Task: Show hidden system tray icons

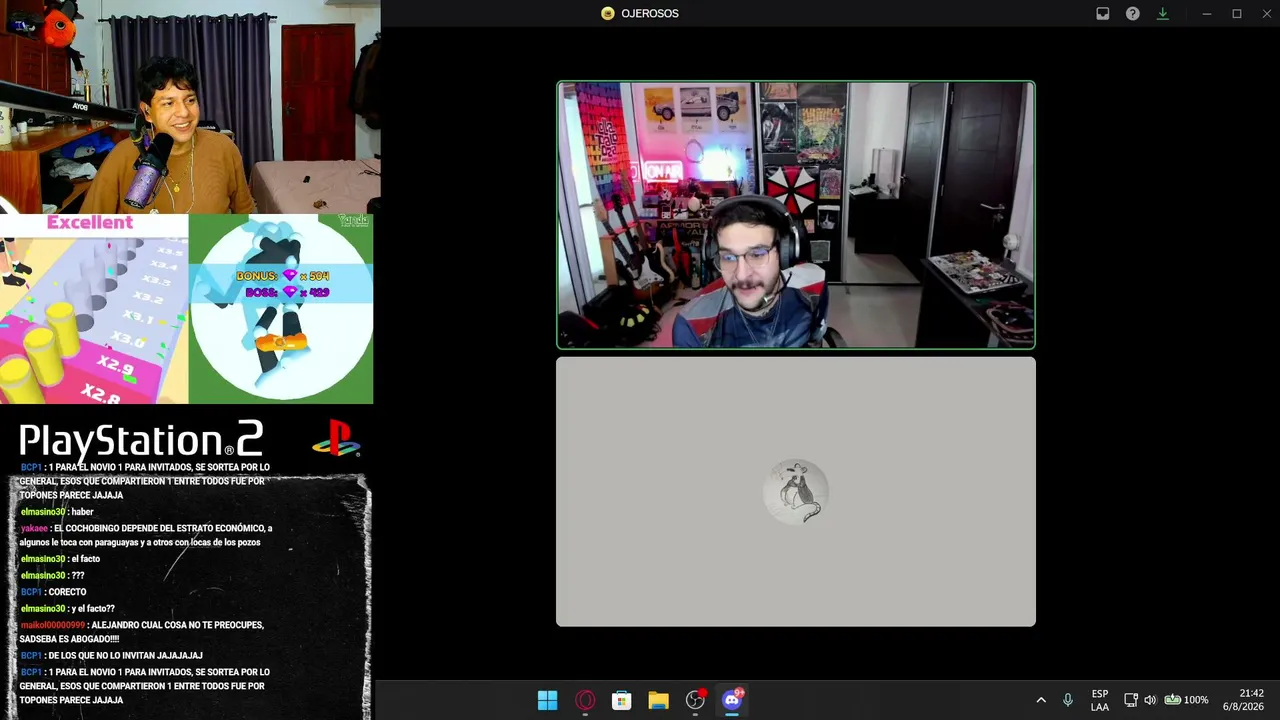Action: pyautogui.click(x=1041, y=700)
